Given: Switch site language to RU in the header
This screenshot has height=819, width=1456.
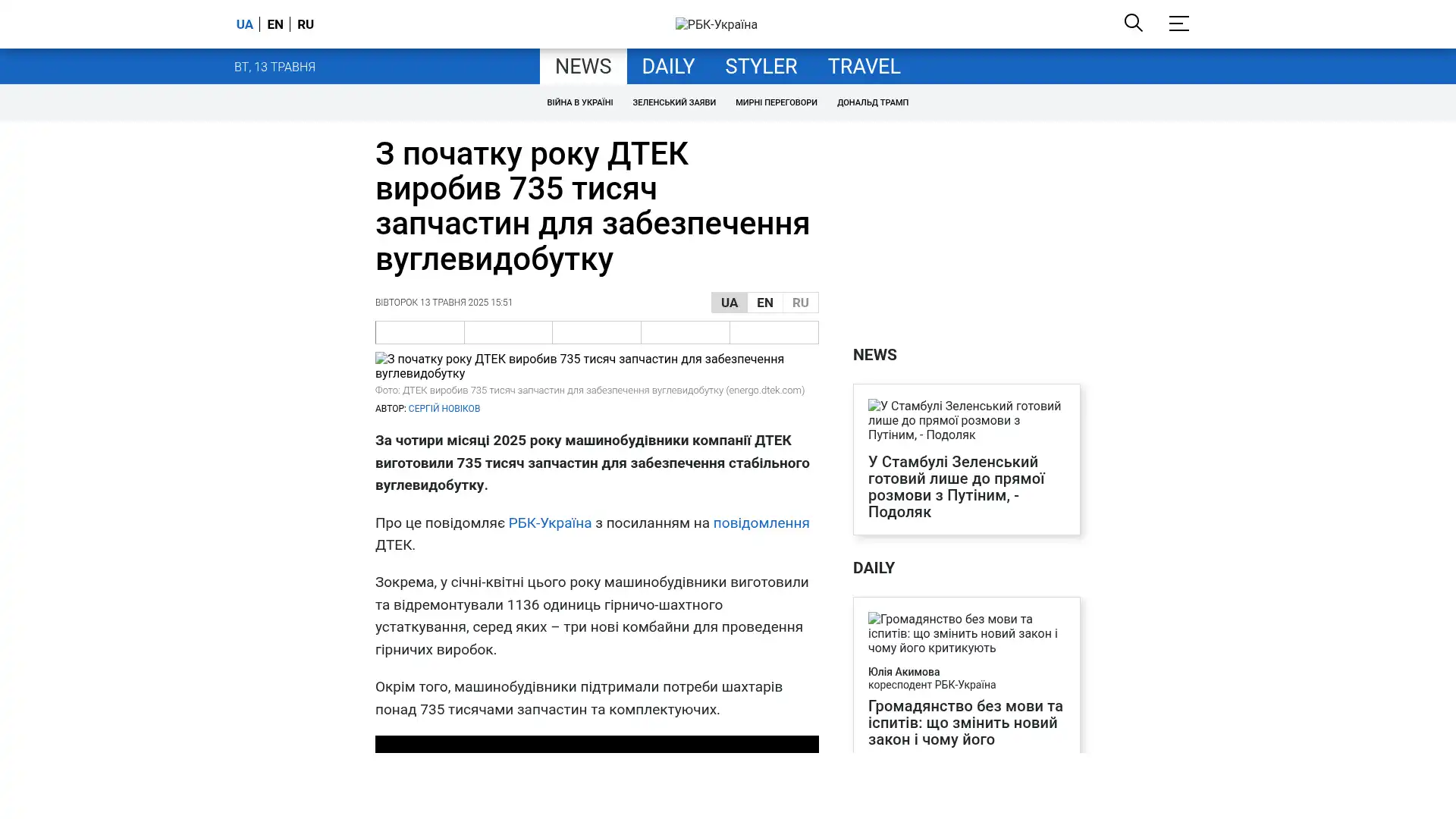Looking at the screenshot, I should point(306,24).
